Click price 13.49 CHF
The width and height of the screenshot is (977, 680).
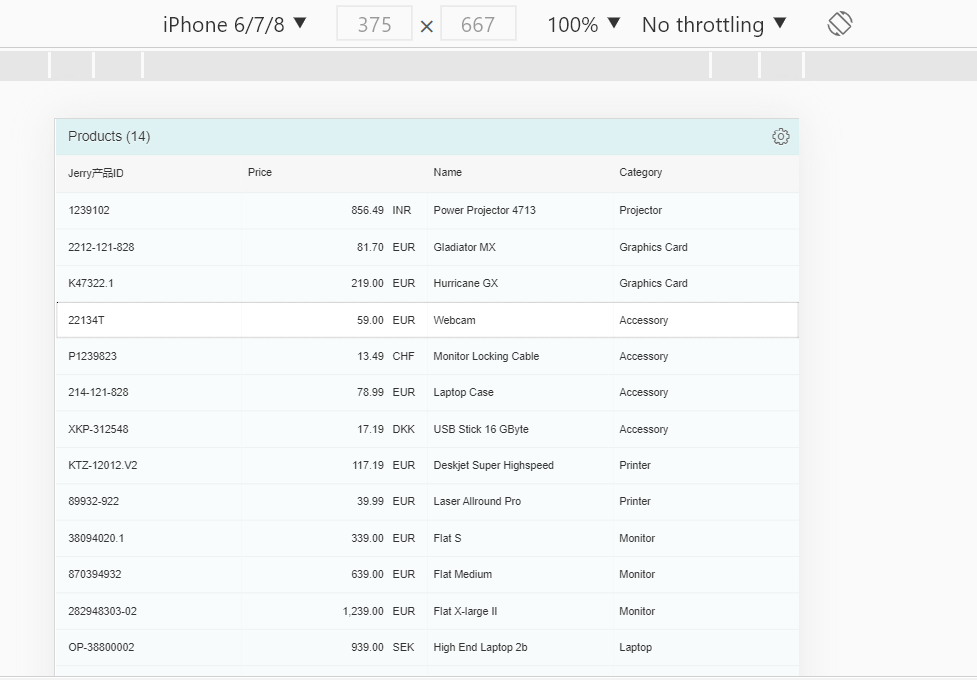pyautogui.click(x=386, y=357)
